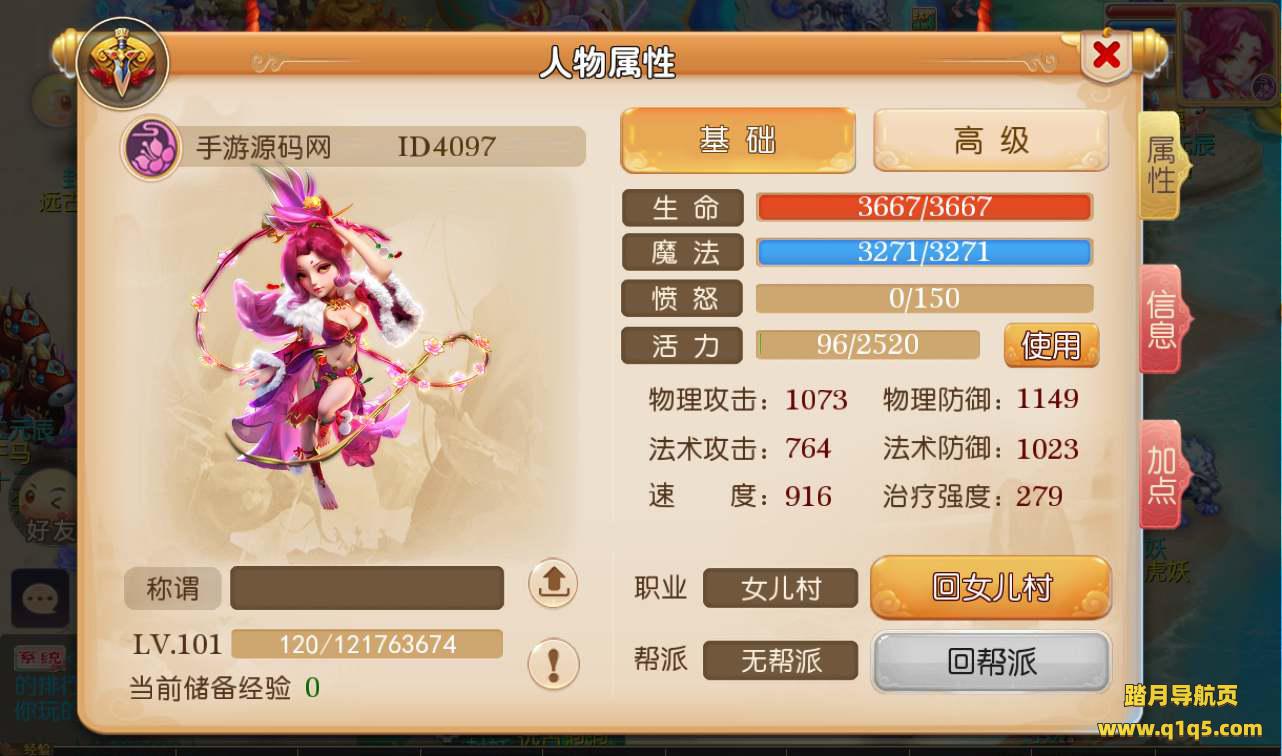Screen dimensions: 1282x756
Task: Click the red 生命 health bar
Action: pyautogui.click(x=924, y=207)
